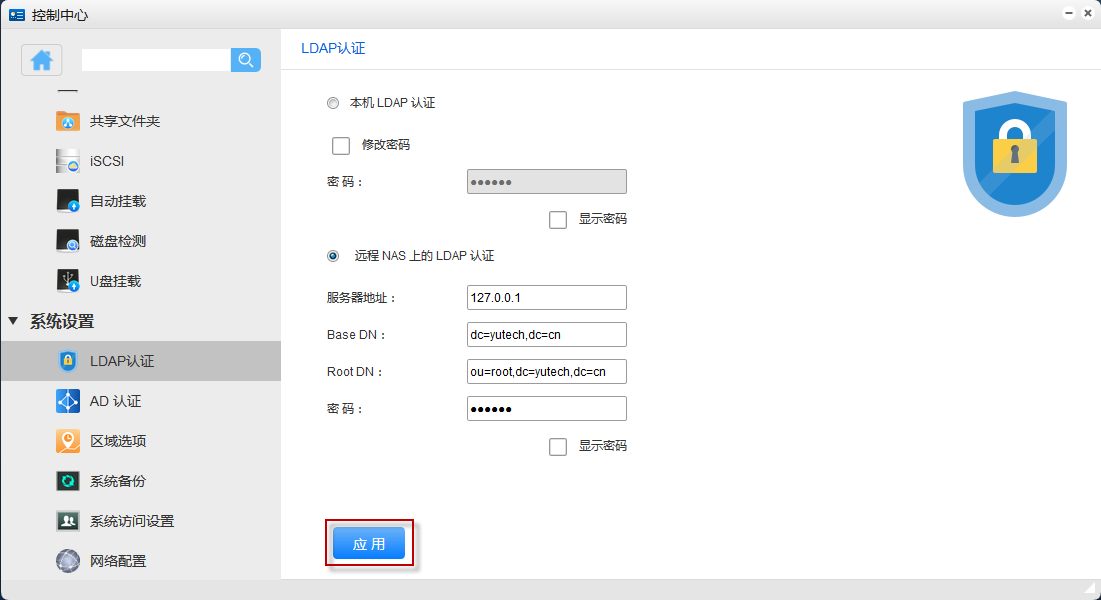Click the server address field 127.0.0.1
The height and width of the screenshot is (600, 1101).
pos(546,297)
